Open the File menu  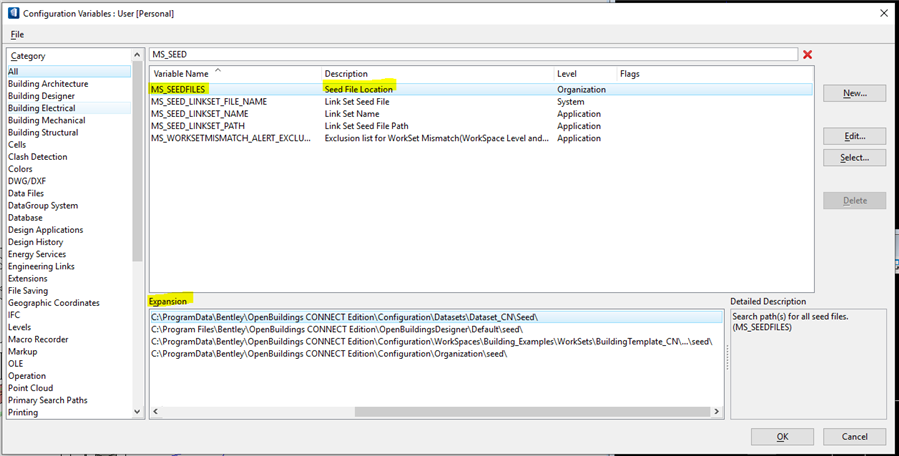click(x=17, y=34)
